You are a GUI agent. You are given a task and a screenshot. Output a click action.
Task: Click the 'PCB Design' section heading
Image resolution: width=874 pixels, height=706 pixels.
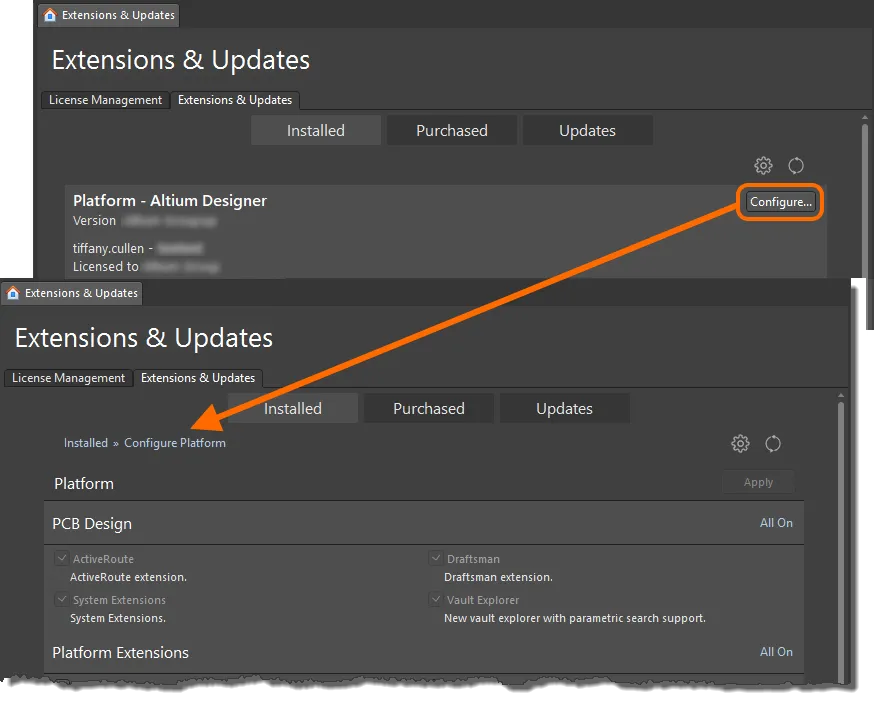(x=92, y=524)
